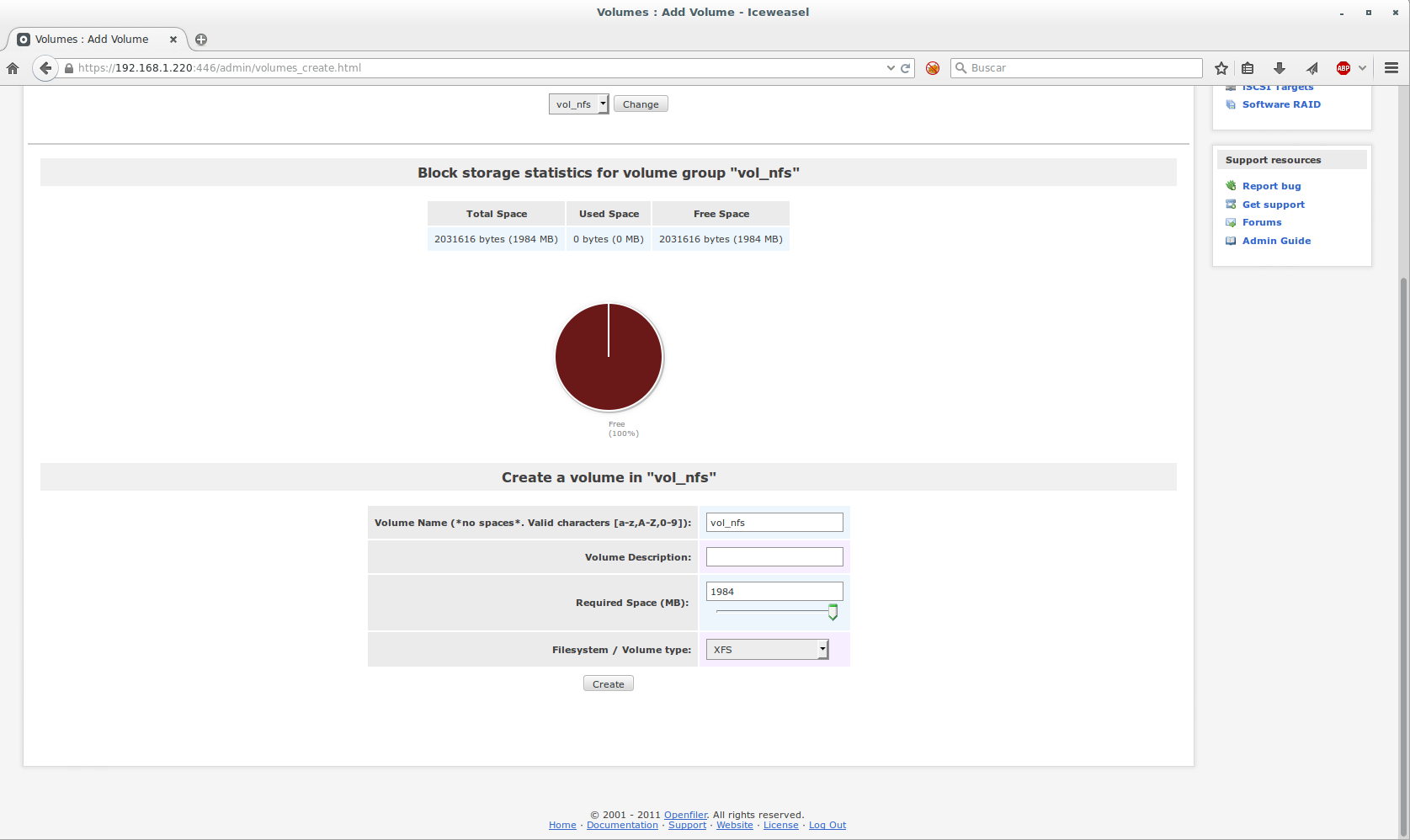Open the downloads arrow icon
The width and height of the screenshot is (1410, 840).
pos(1280,68)
